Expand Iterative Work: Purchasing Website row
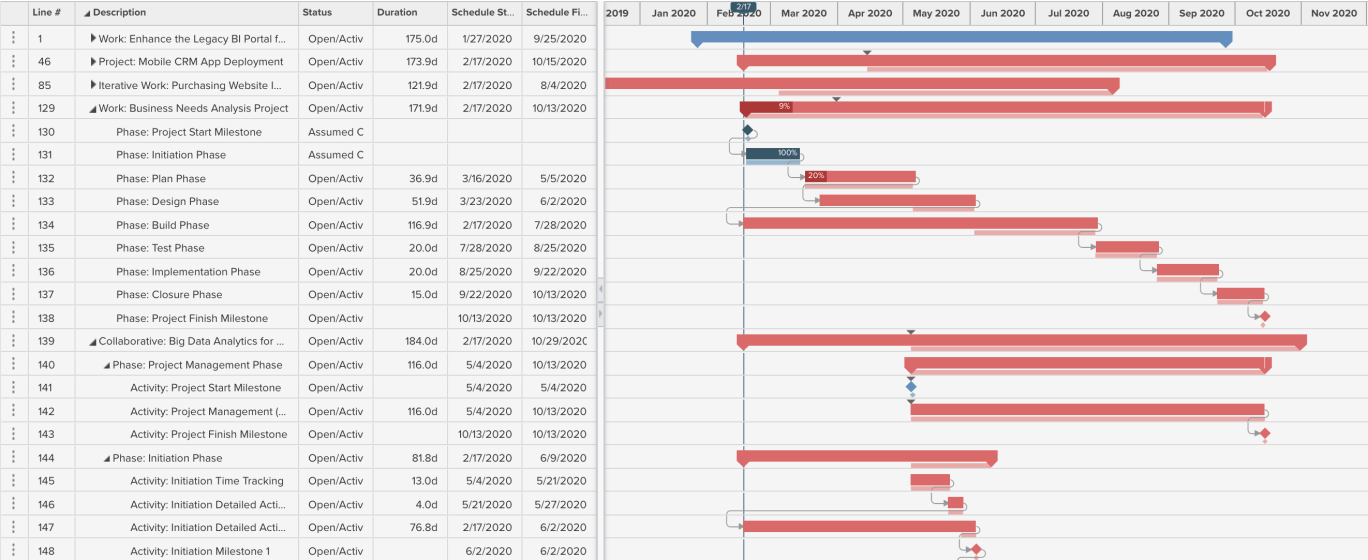 click(x=93, y=85)
